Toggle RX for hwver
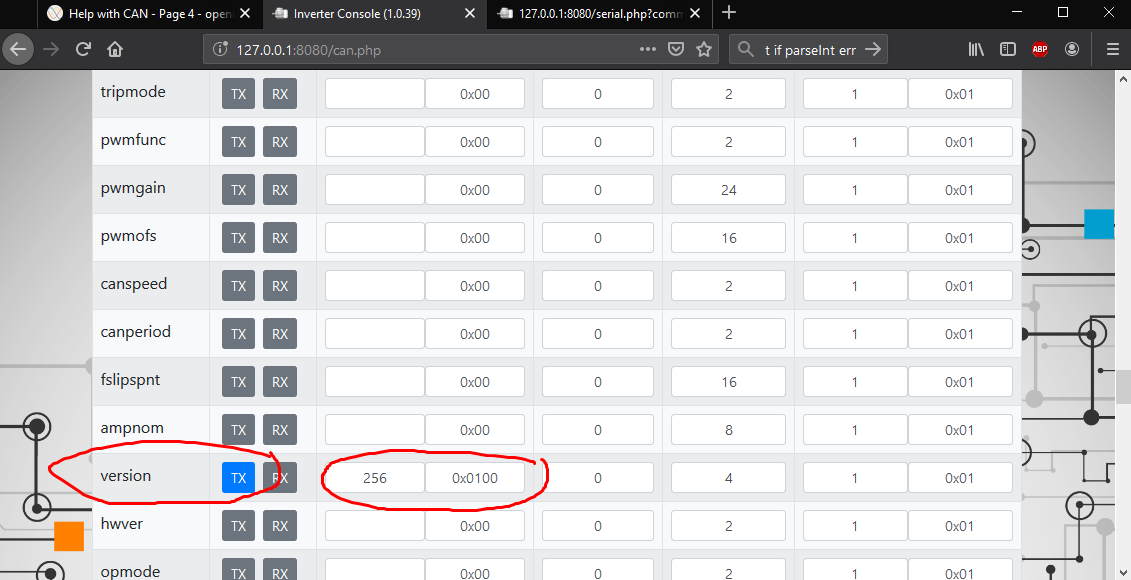 click(280, 526)
